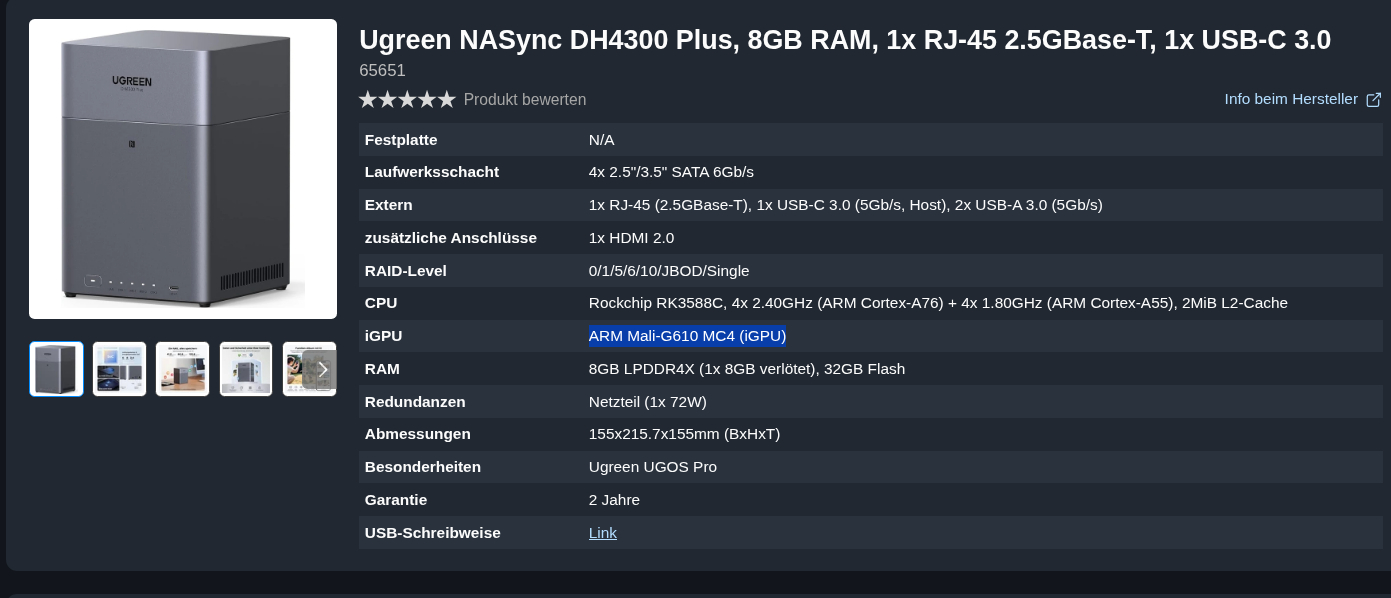
Task: Click the Rockchip RK3588C CPU specification text
Action: 937,303
